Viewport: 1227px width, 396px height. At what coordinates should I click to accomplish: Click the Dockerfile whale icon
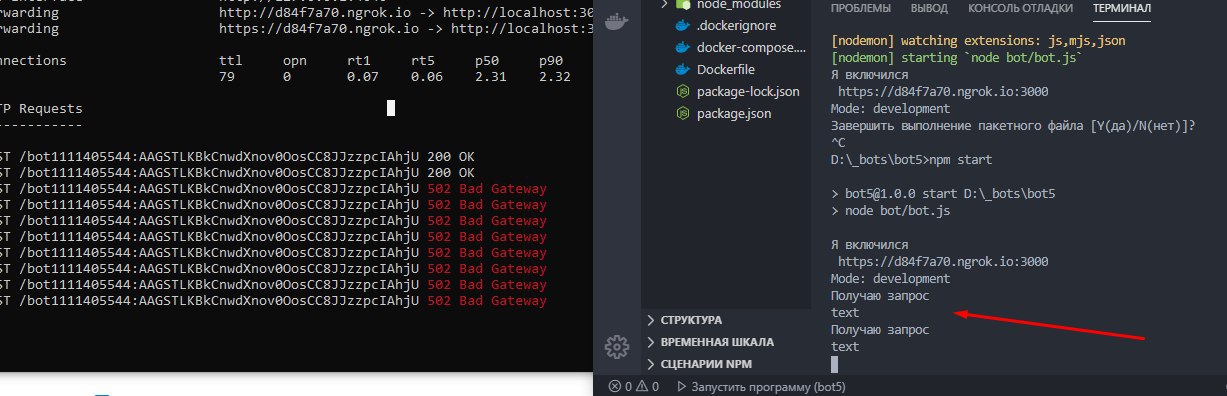click(x=683, y=70)
